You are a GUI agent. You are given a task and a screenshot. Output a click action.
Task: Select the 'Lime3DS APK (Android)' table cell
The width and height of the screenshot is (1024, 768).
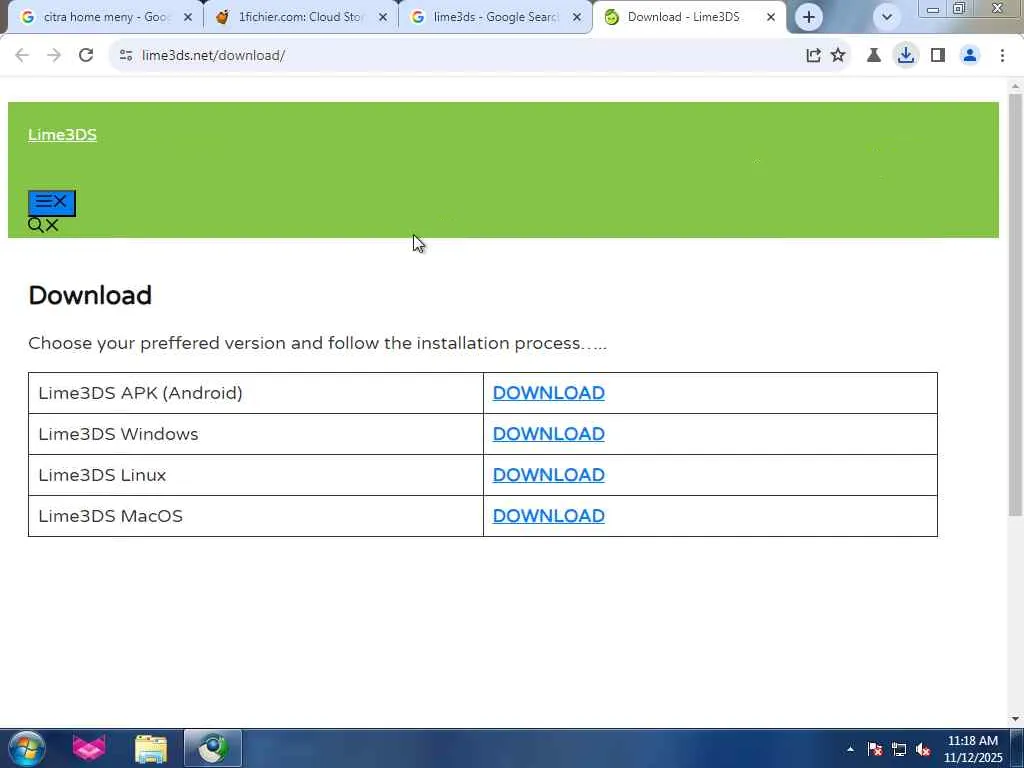(x=256, y=393)
